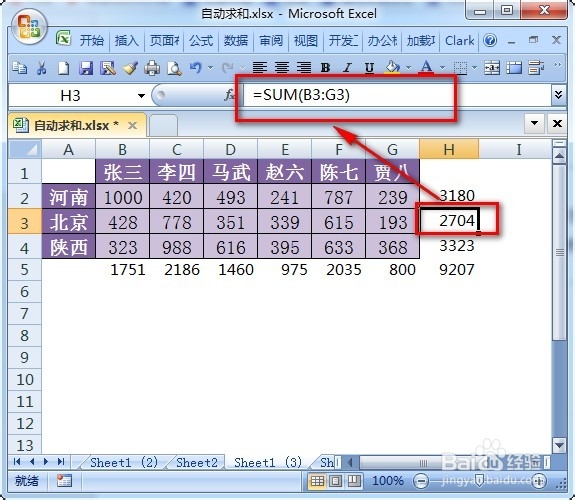Click the Print icon
The width and height of the screenshot is (575, 500).
pos(152,68)
